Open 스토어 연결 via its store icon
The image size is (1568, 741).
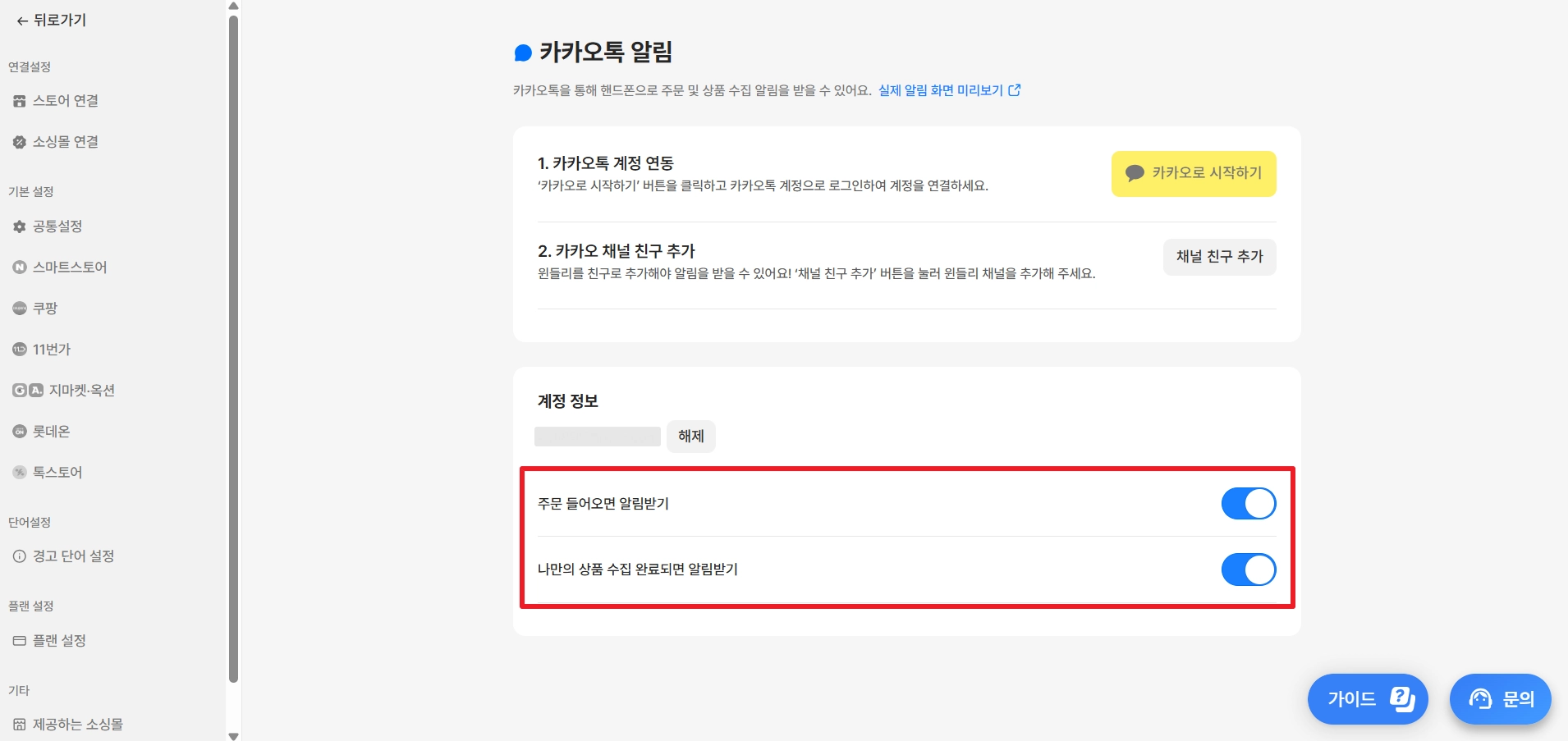pos(20,101)
